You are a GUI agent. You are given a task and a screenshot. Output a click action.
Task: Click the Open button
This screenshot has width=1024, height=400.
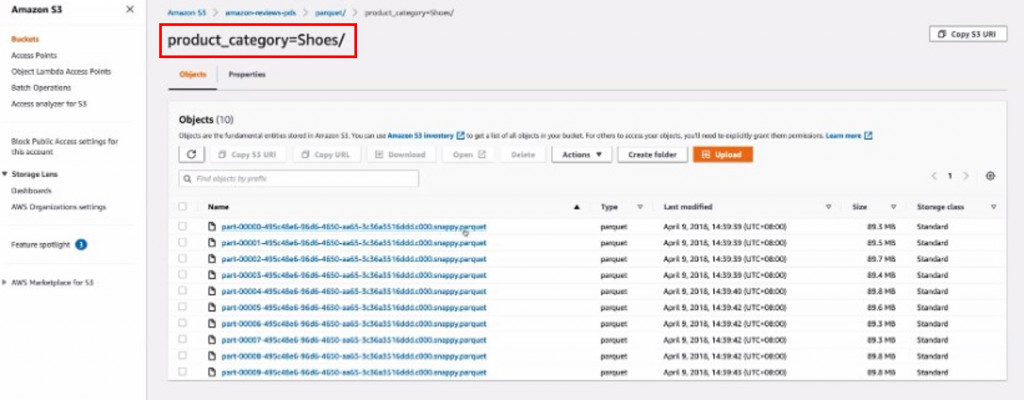click(468, 155)
